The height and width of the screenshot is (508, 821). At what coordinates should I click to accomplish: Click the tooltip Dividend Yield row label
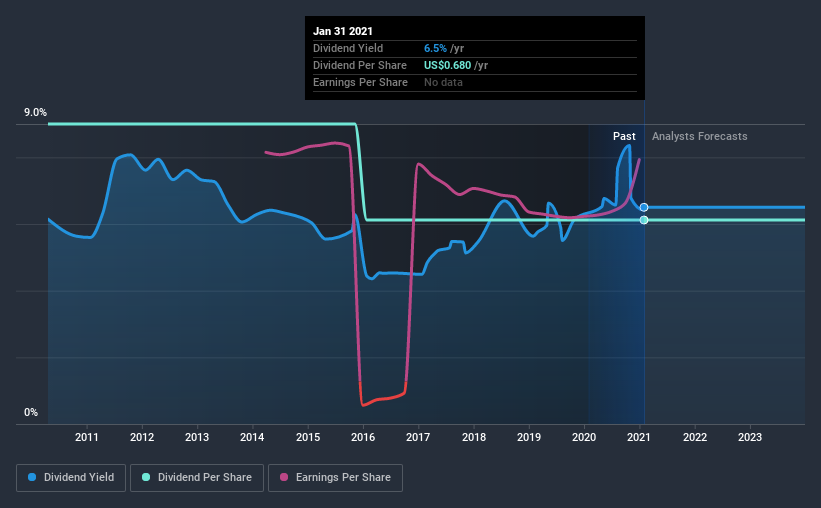coord(348,48)
